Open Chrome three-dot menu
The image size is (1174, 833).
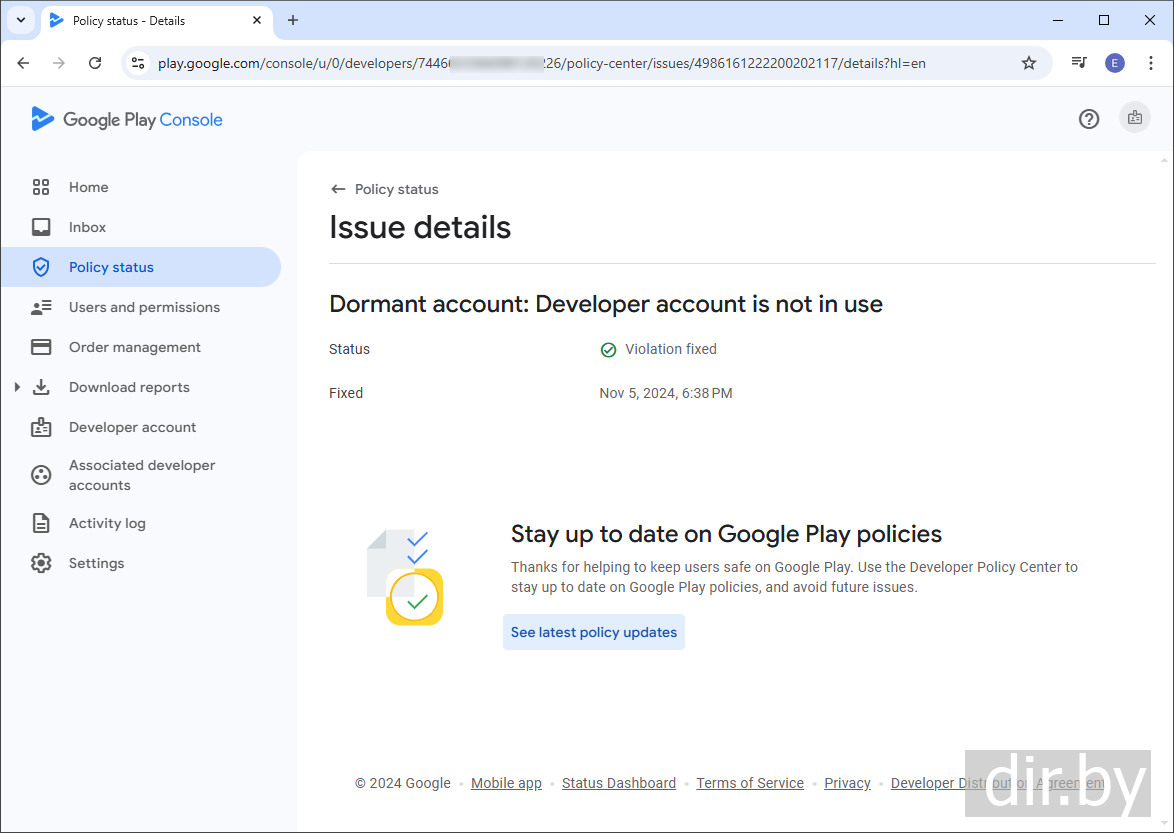(1151, 63)
